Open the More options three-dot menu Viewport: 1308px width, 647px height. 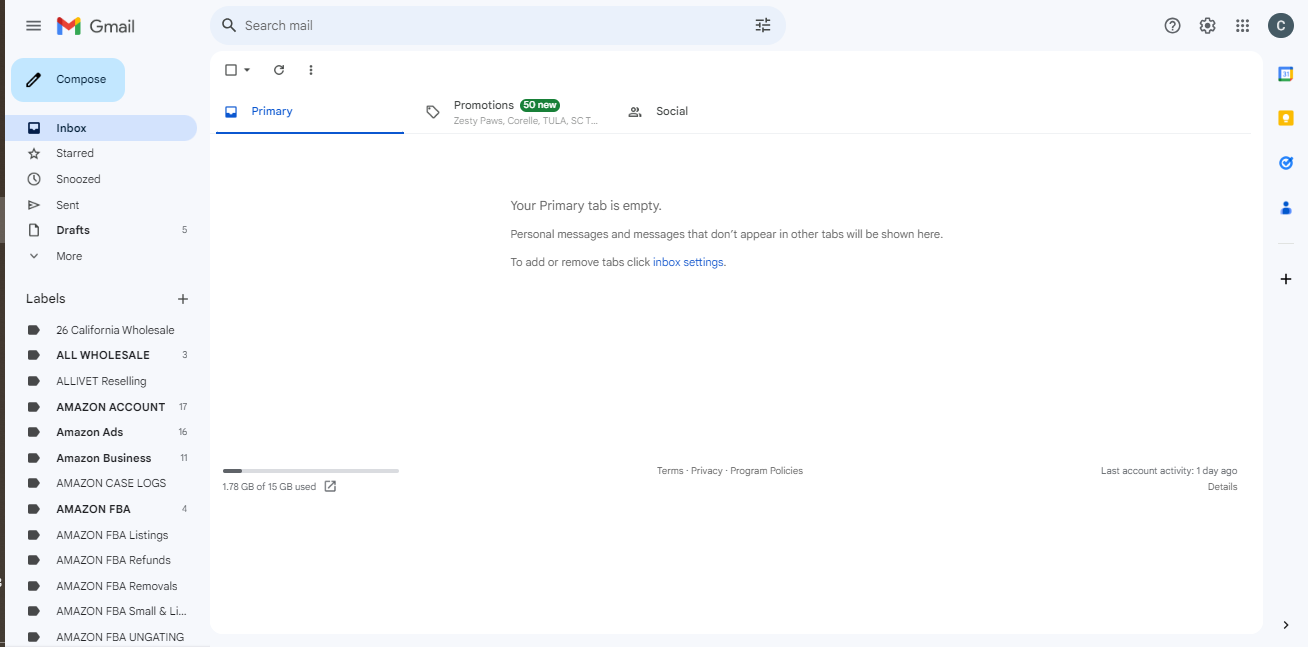311,70
